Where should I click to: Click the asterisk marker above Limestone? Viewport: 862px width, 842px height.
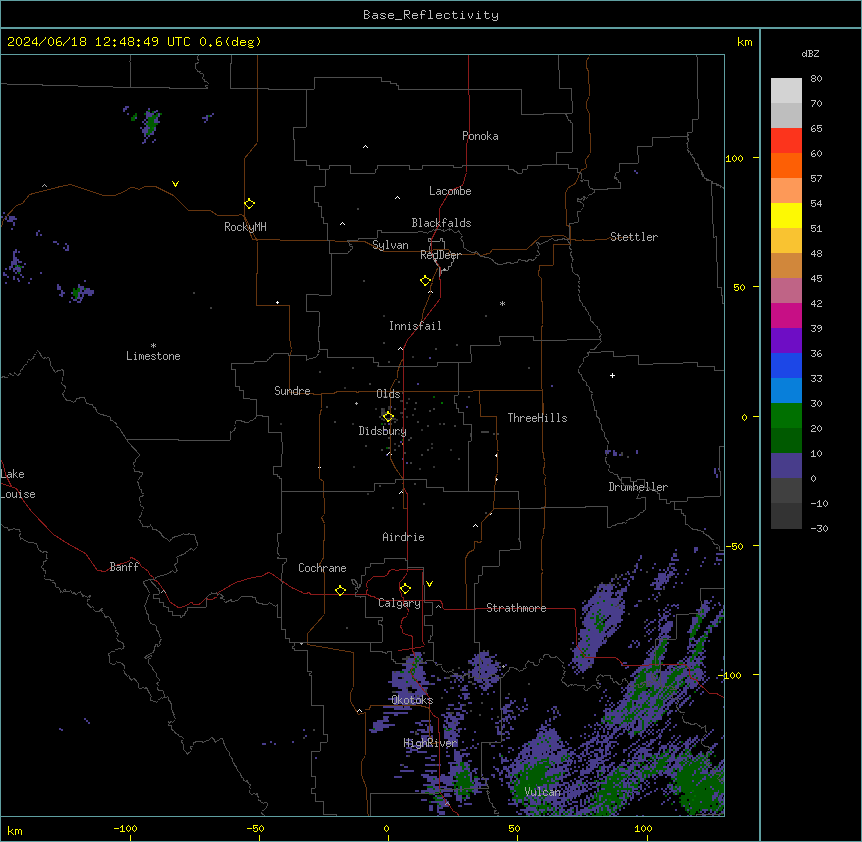[x=153, y=346]
